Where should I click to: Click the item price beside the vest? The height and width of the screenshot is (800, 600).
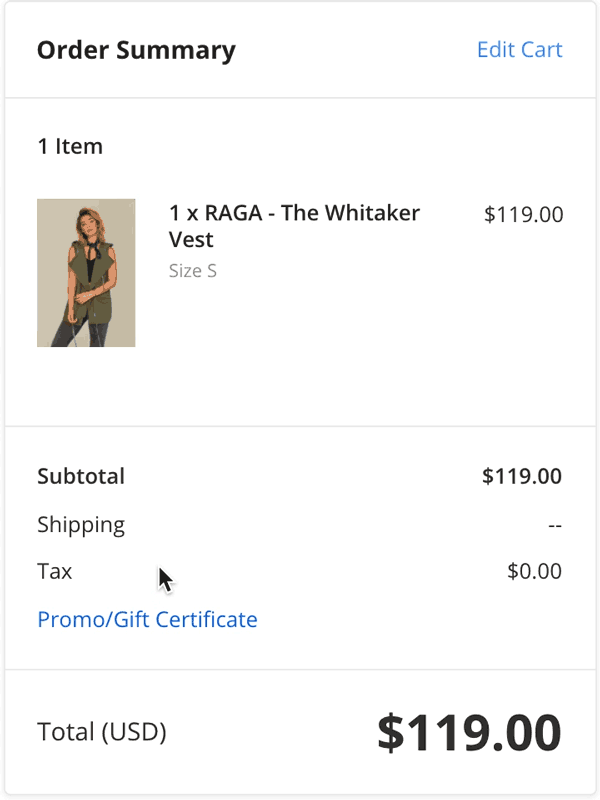point(523,214)
